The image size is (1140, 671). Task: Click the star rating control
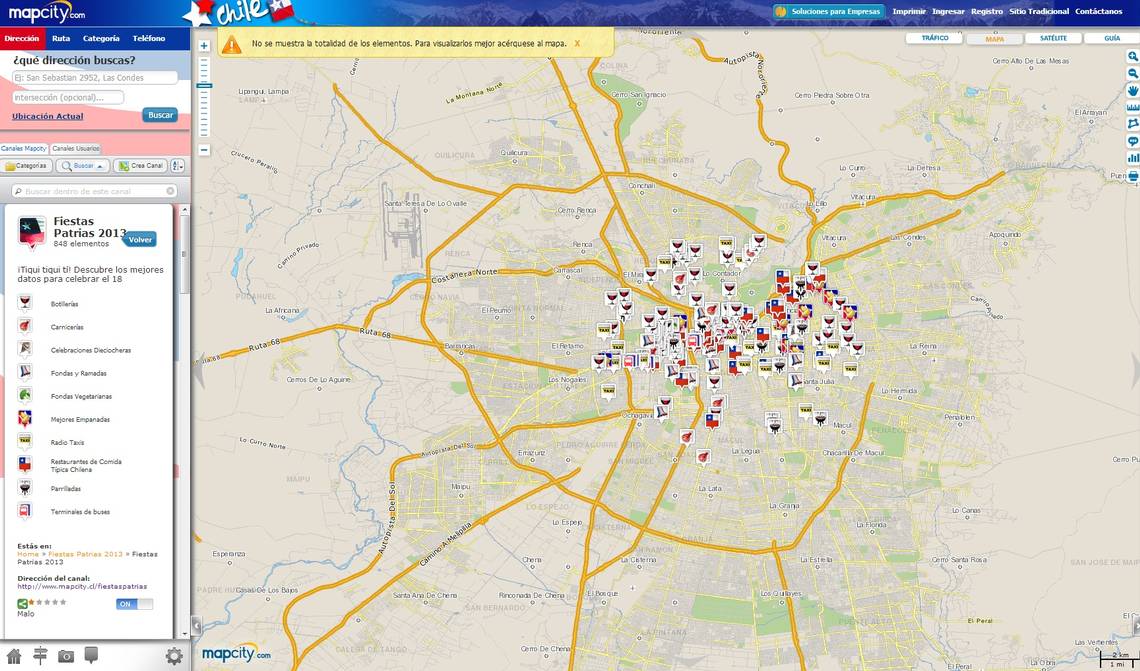(x=48, y=603)
